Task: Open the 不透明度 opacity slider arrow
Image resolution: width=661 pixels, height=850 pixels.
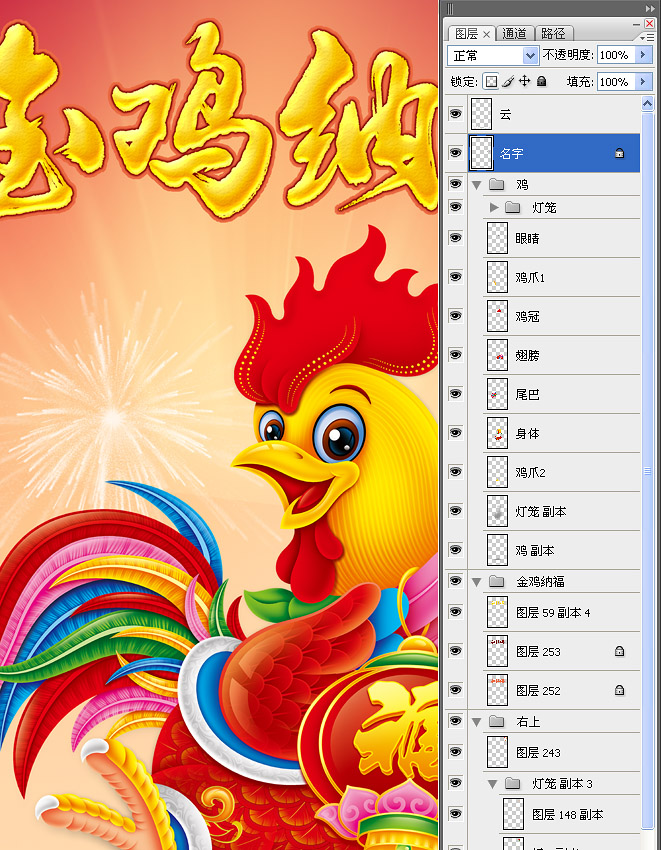Action: pyautogui.click(x=644, y=55)
